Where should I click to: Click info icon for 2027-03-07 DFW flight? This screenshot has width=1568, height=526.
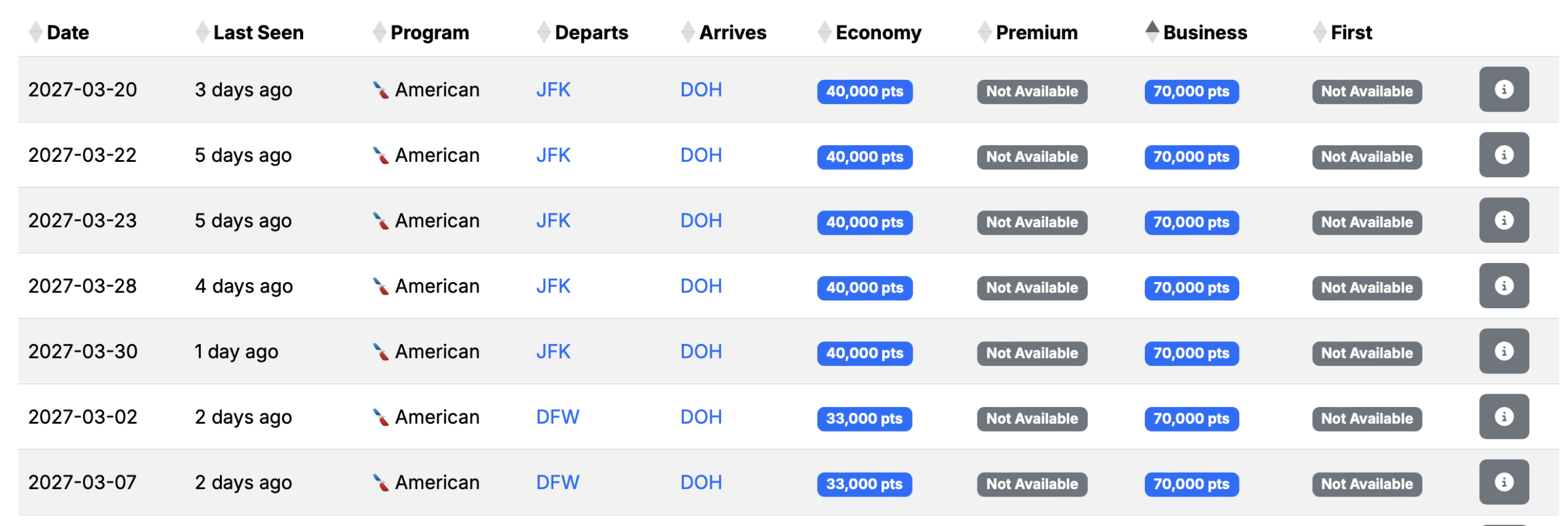point(1503,483)
